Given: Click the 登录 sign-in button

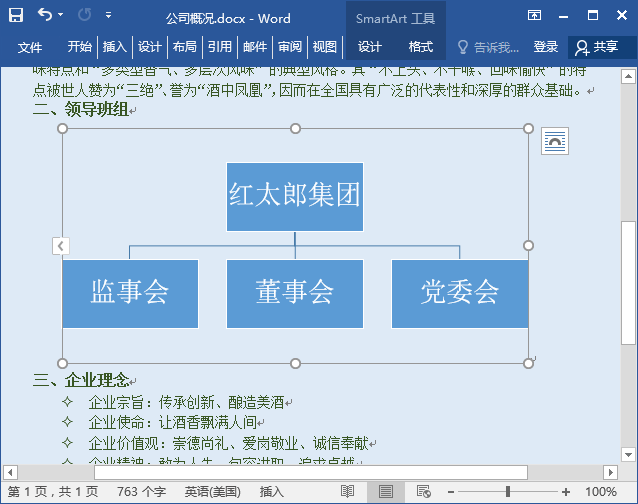Looking at the screenshot, I should 545,47.
